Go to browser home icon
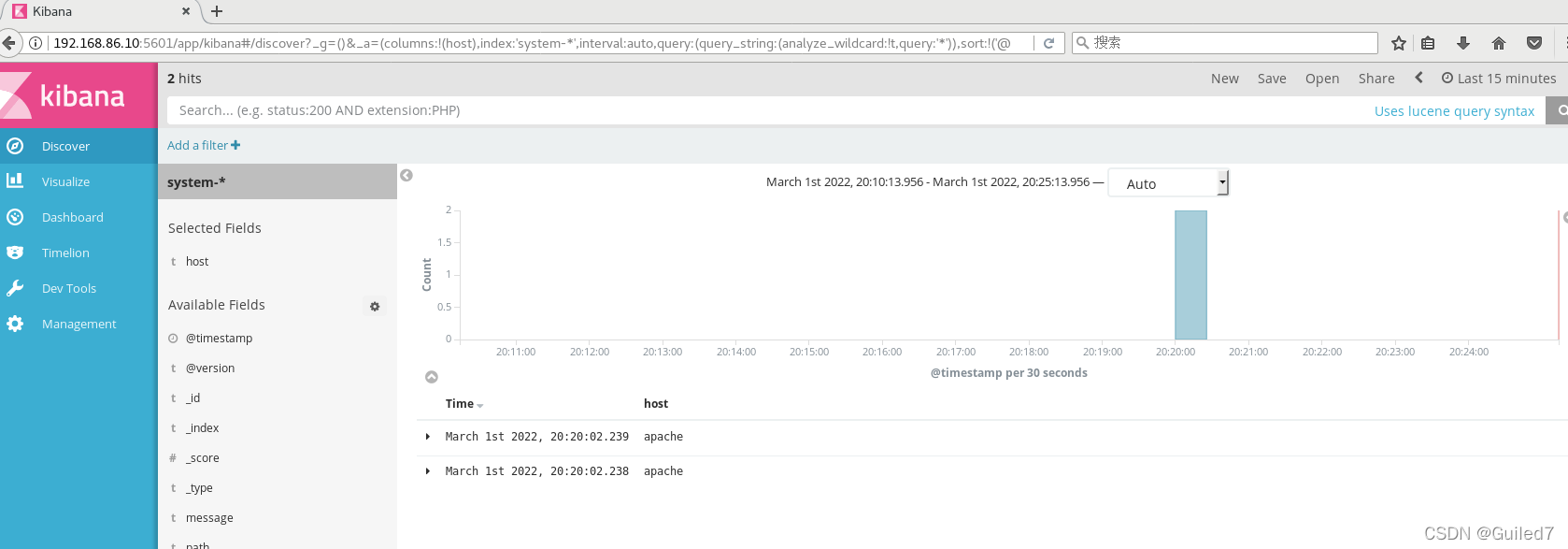 tap(1499, 43)
